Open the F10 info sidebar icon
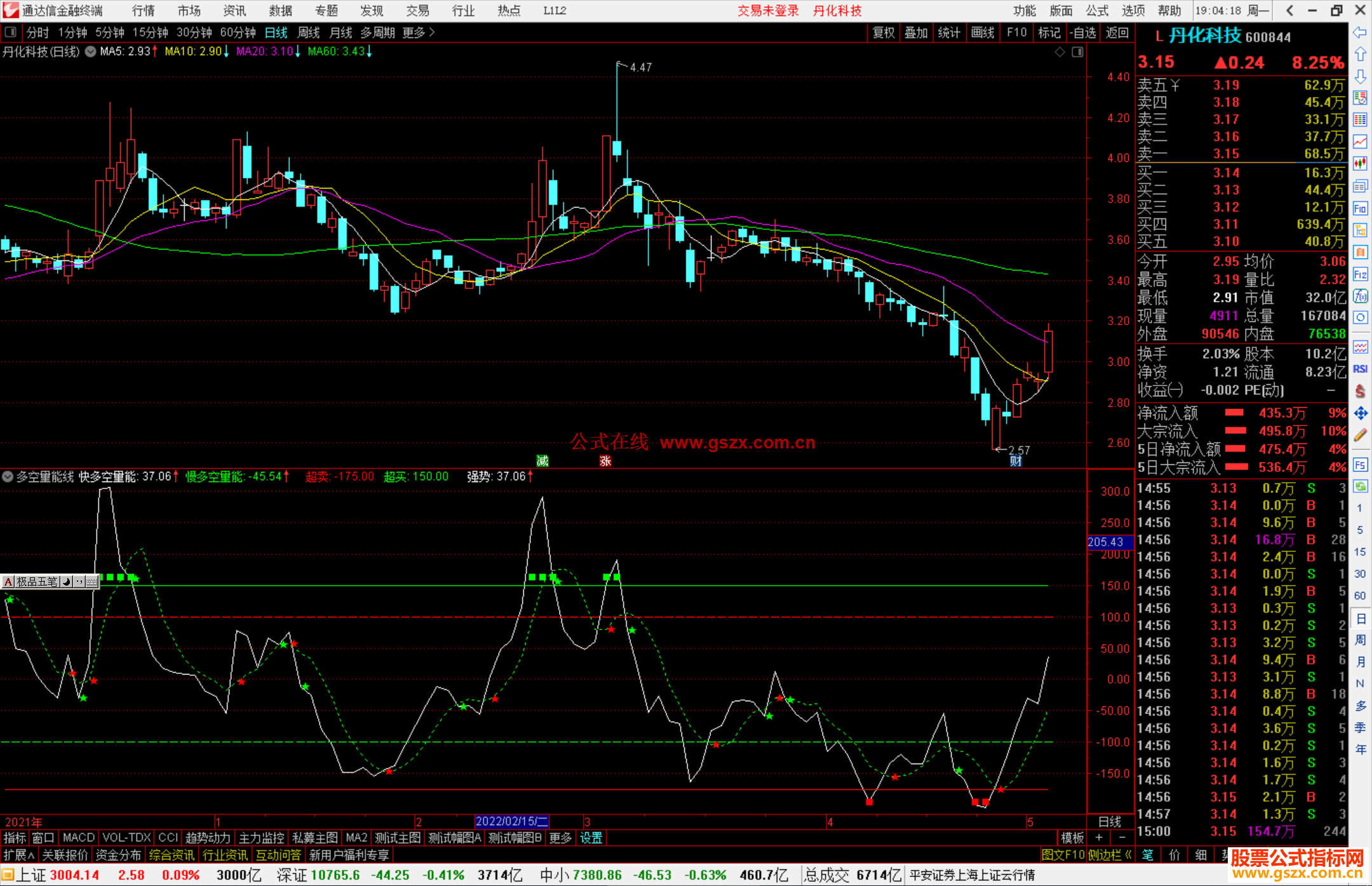This screenshot has height=886, width=1372. [1360, 208]
